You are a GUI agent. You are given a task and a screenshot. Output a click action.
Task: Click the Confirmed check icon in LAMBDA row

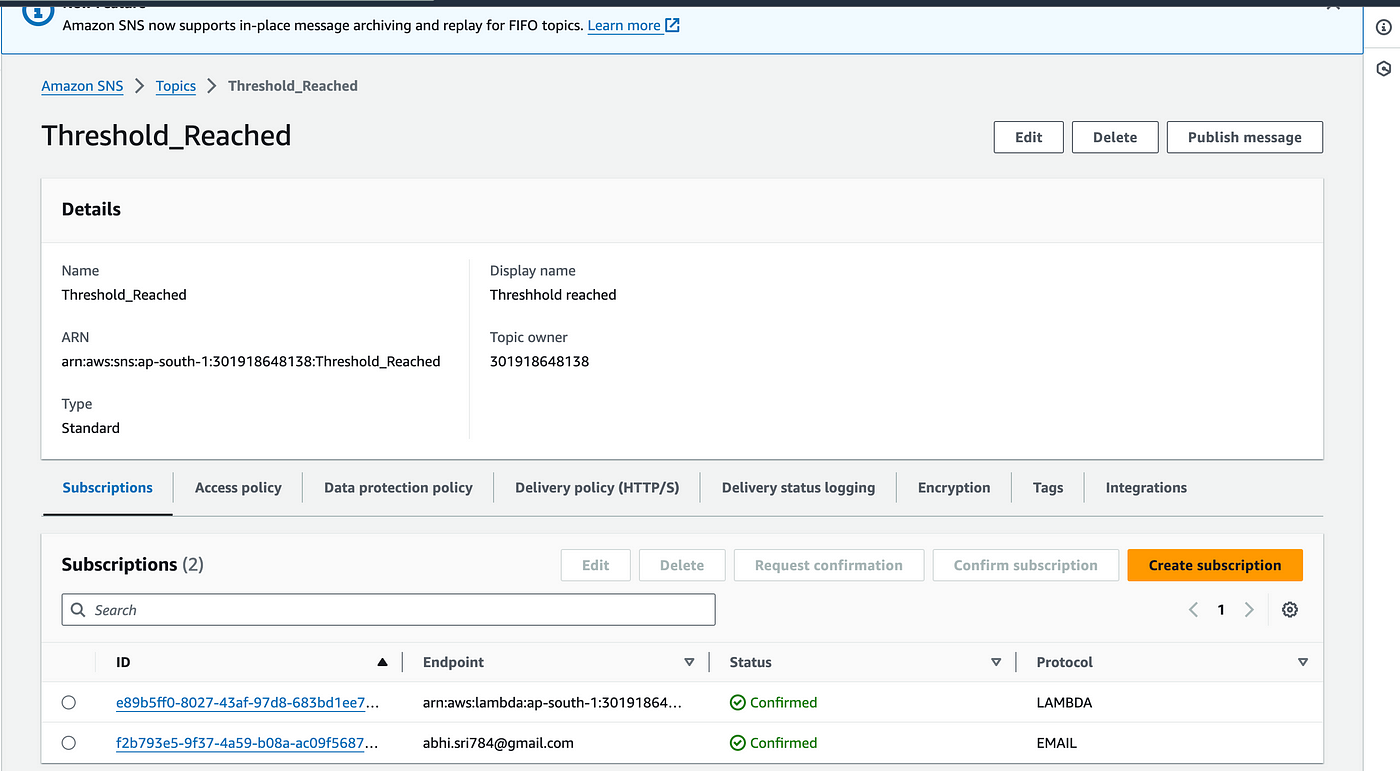pos(738,703)
